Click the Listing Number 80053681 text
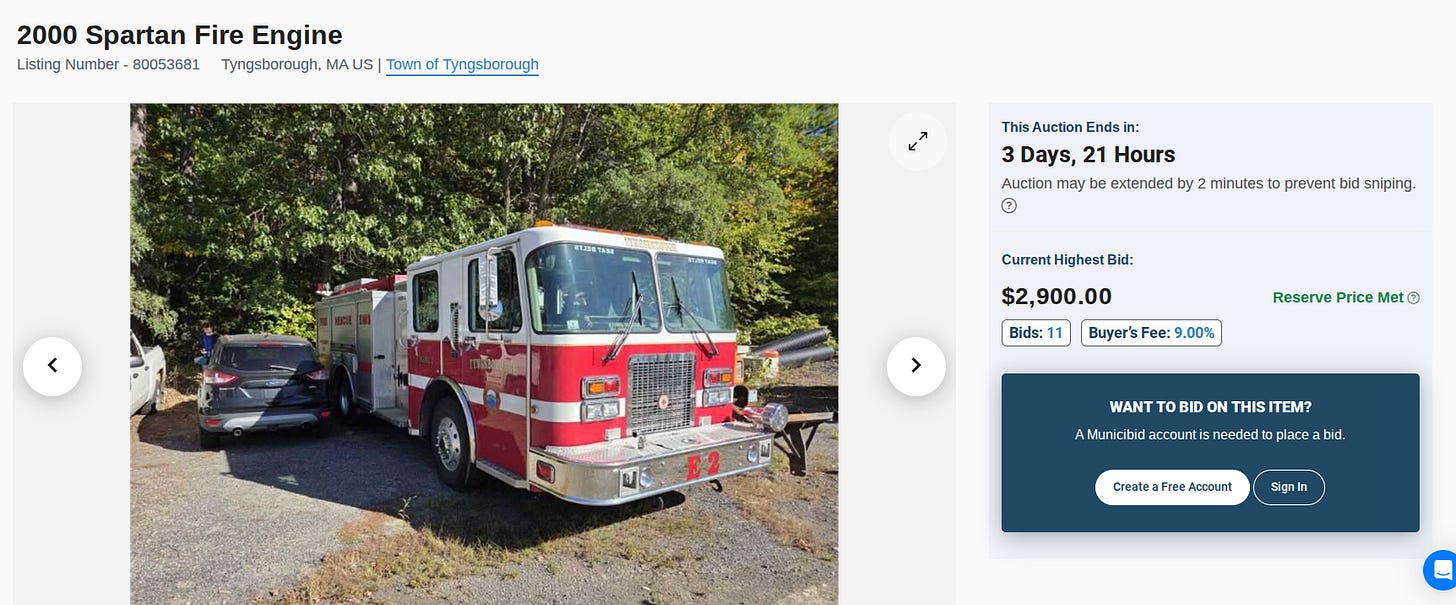Screen dimensions: 1456x605 coord(108,65)
